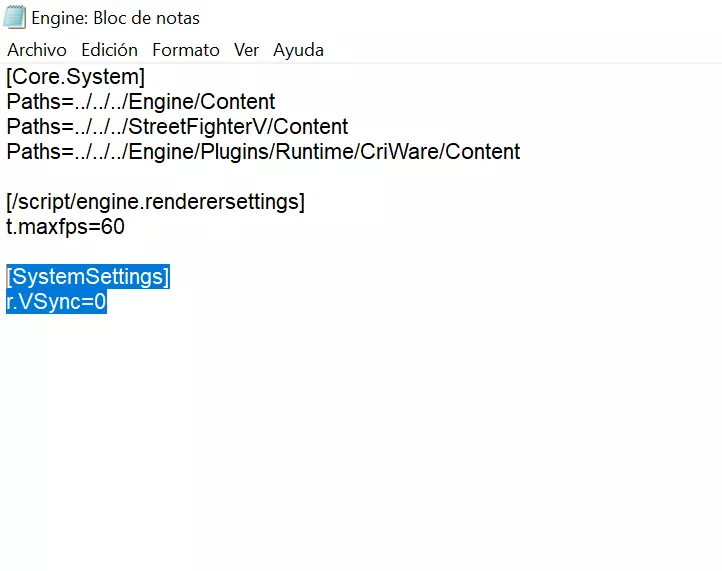Screen dimensions: 722x571
Task: Open the Formato menu
Action: pyautogui.click(x=186, y=50)
